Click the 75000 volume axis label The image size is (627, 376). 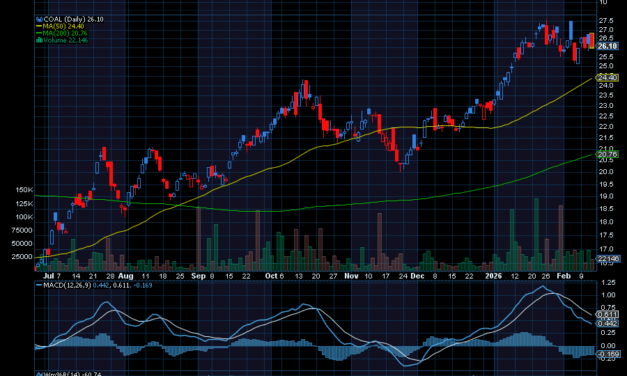pos(22,230)
